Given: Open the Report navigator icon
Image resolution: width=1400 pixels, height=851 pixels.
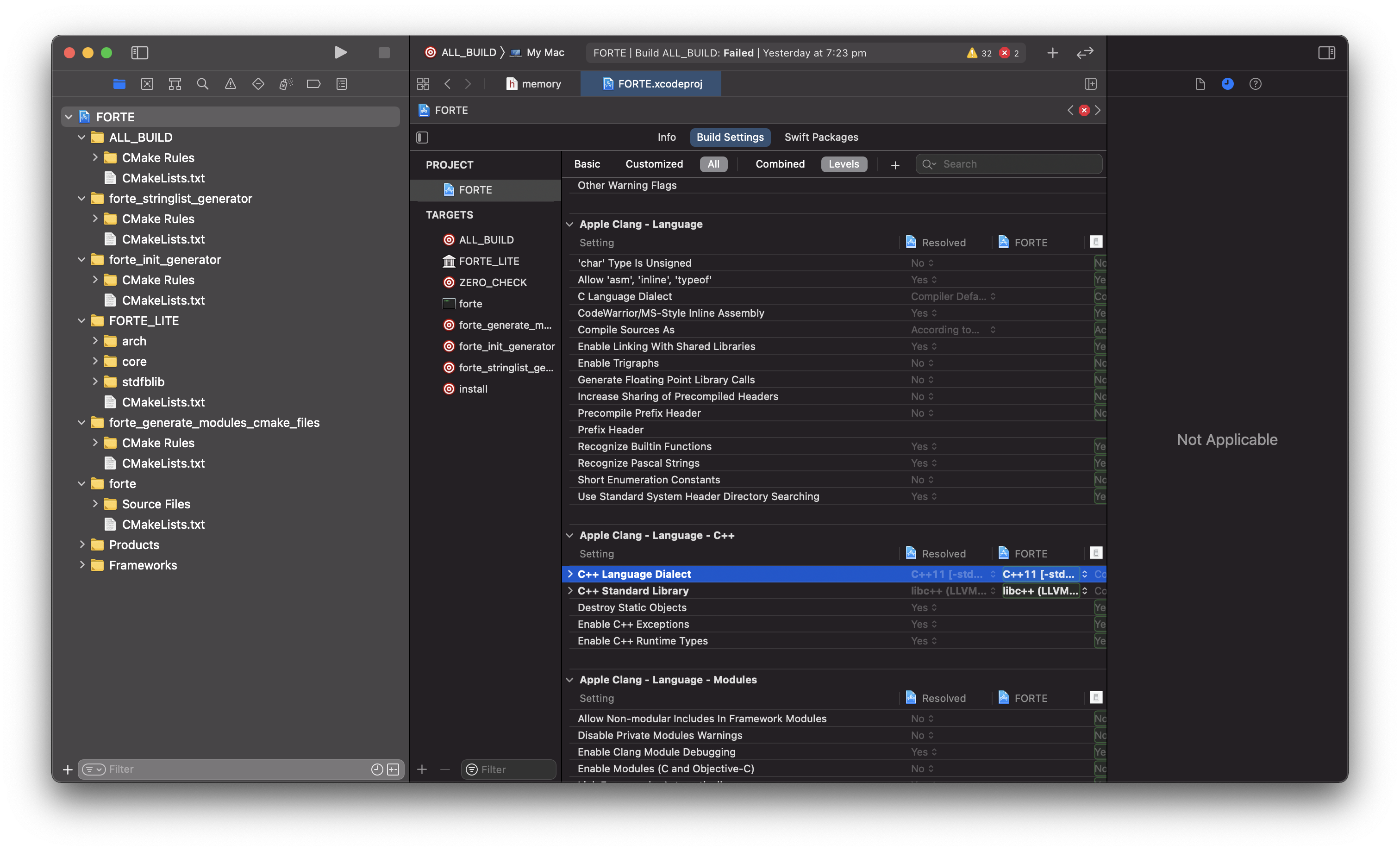Looking at the screenshot, I should point(342,84).
